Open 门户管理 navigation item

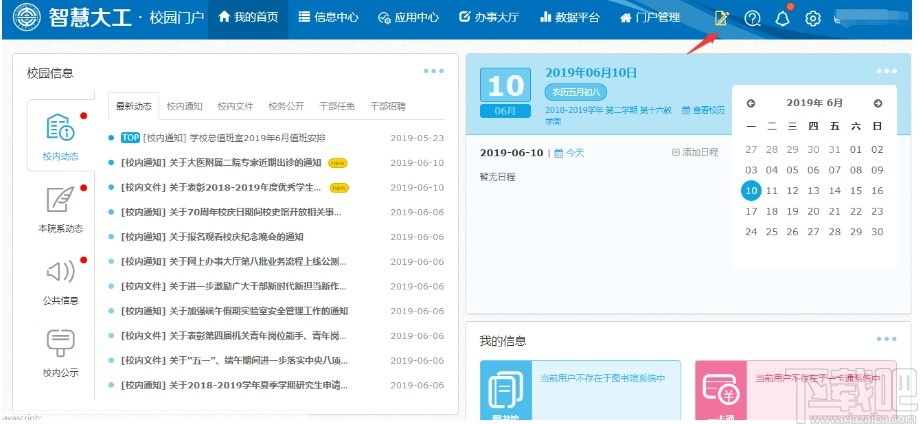click(x=650, y=18)
